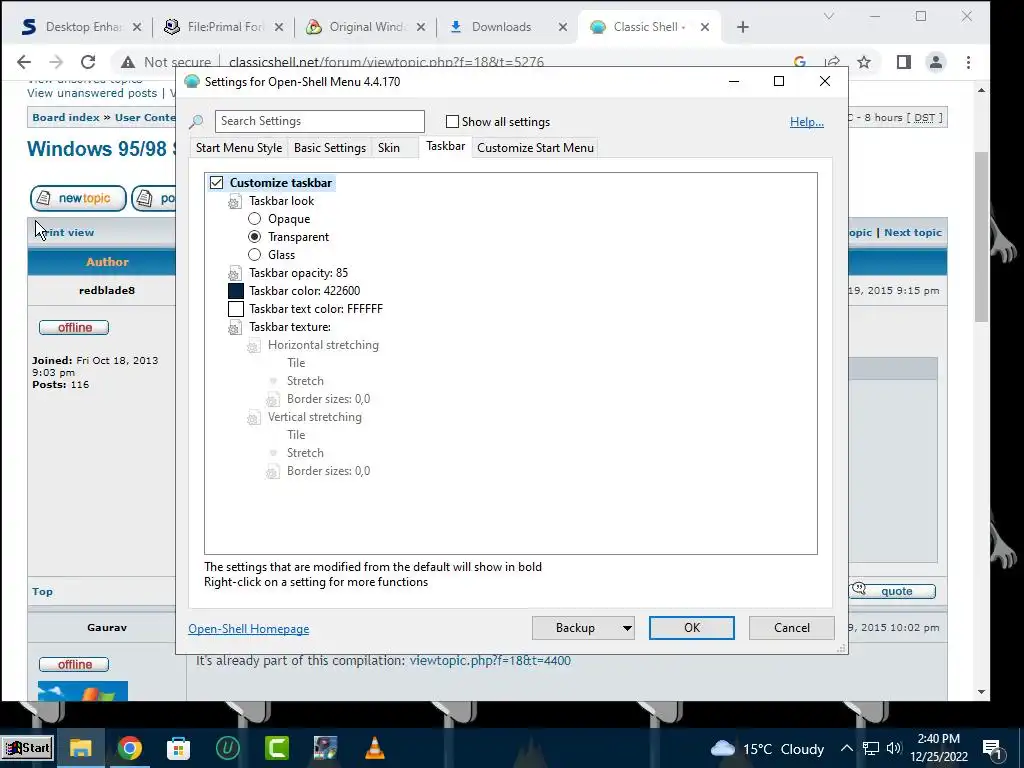Image resolution: width=1024 pixels, height=768 pixels.
Task: Enable Show all settings checkbox
Action: [452, 121]
